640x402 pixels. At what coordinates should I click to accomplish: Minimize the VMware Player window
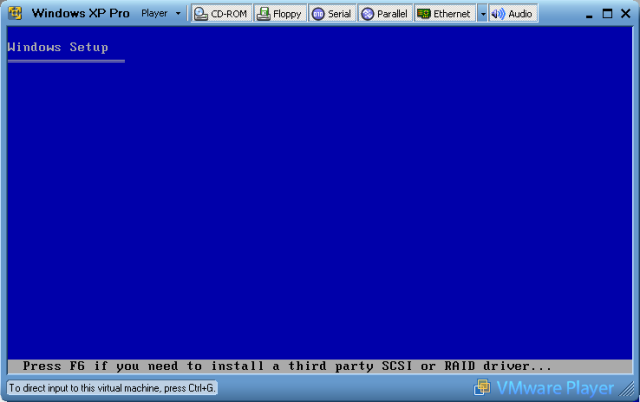(x=589, y=15)
